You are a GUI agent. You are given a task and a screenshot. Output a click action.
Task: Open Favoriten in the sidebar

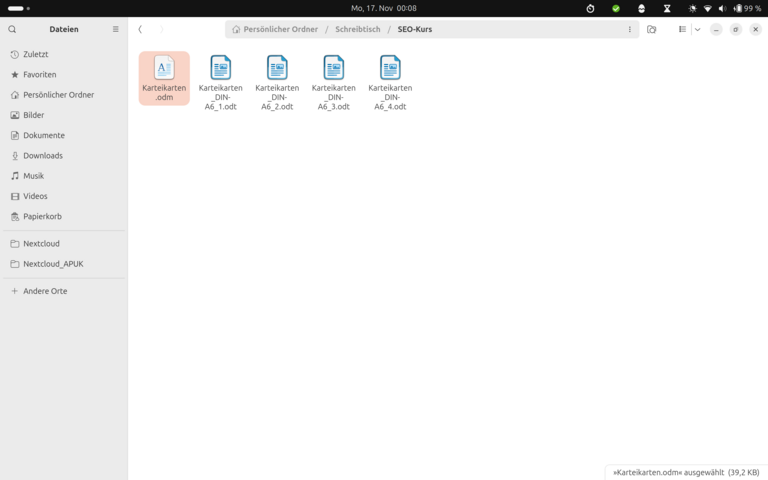pyautogui.click(x=40, y=75)
